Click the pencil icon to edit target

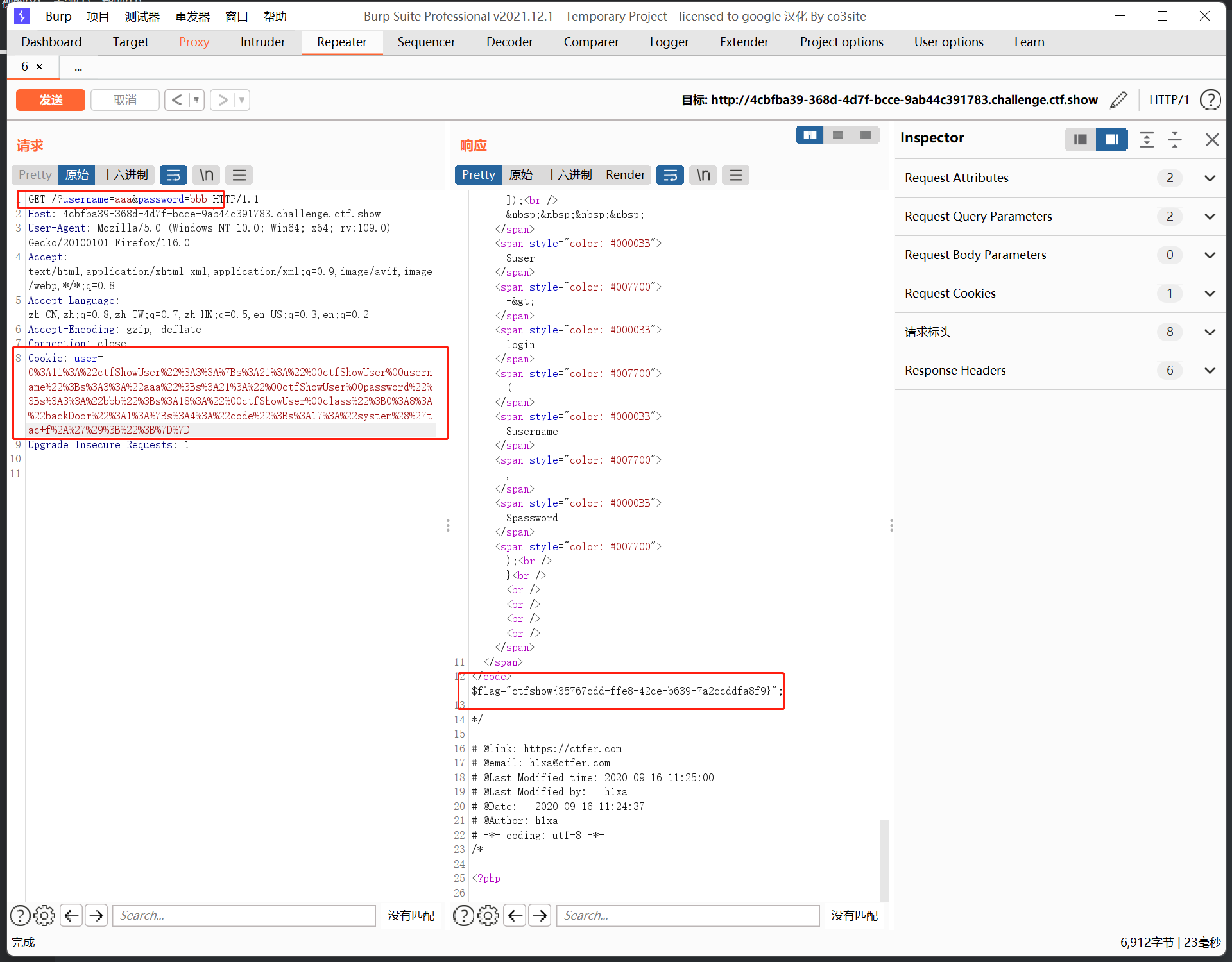pos(1118,100)
